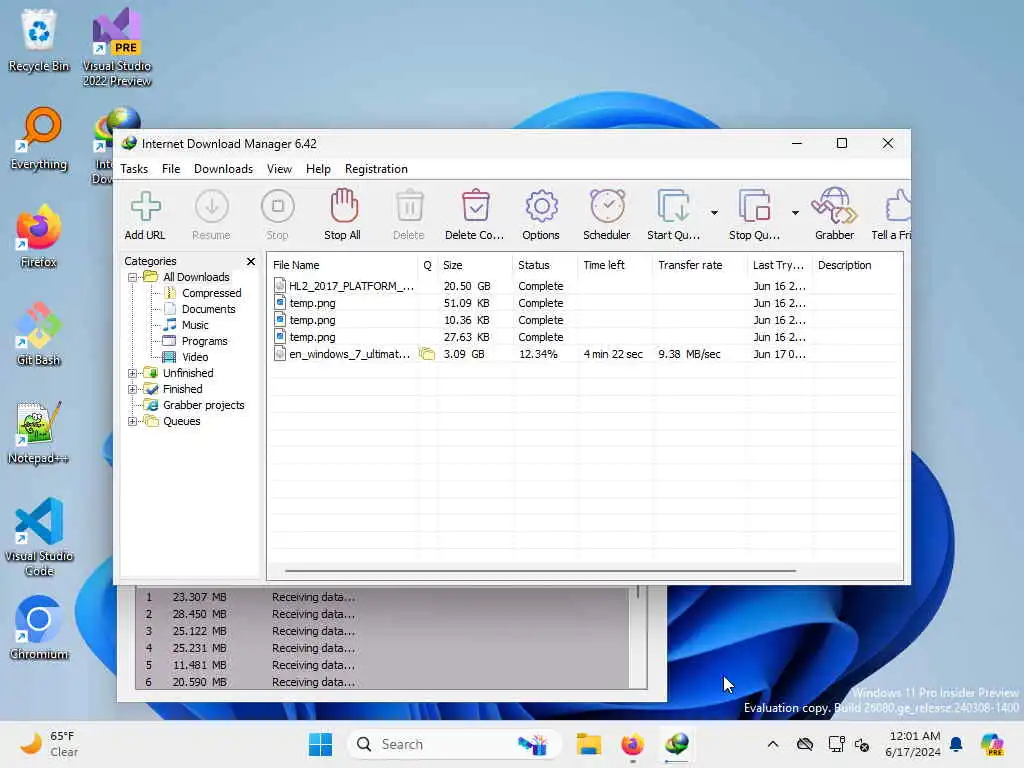Select Grabber projects in the tree
The height and width of the screenshot is (768, 1024).
click(204, 406)
